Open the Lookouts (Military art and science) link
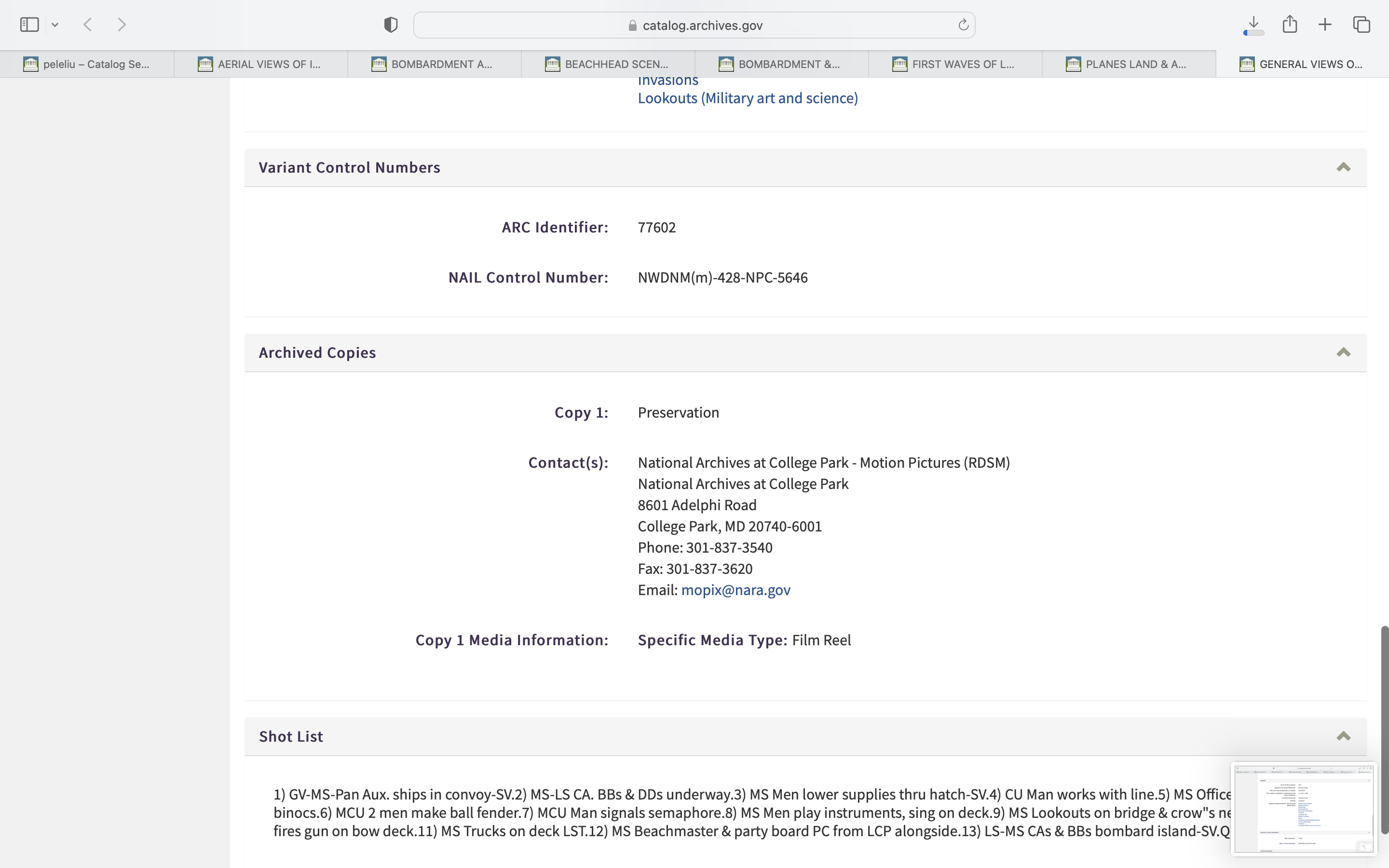The image size is (1389, 868). (747, 98)
